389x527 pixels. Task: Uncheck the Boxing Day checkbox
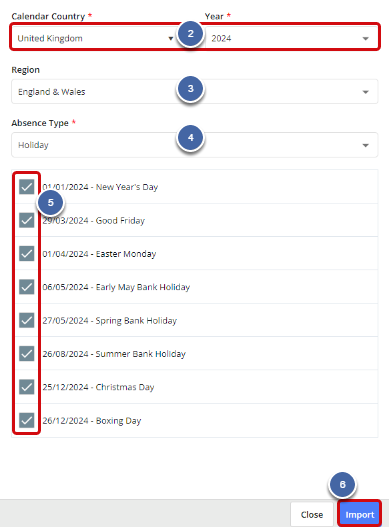[x=27, y=420]
